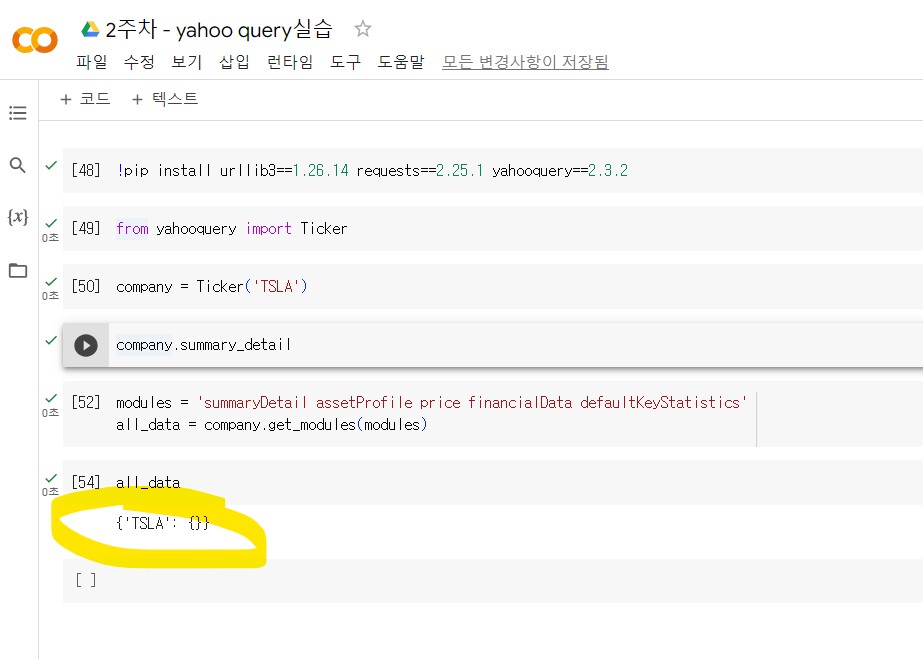
Task: Click the [48] execution count bracket
Action: pyautogui.click(x=86, y=171)
